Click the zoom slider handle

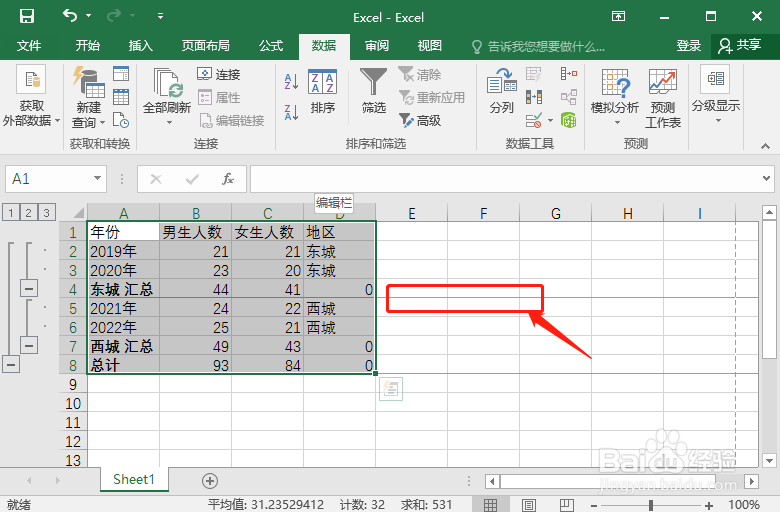click(651, 505)
